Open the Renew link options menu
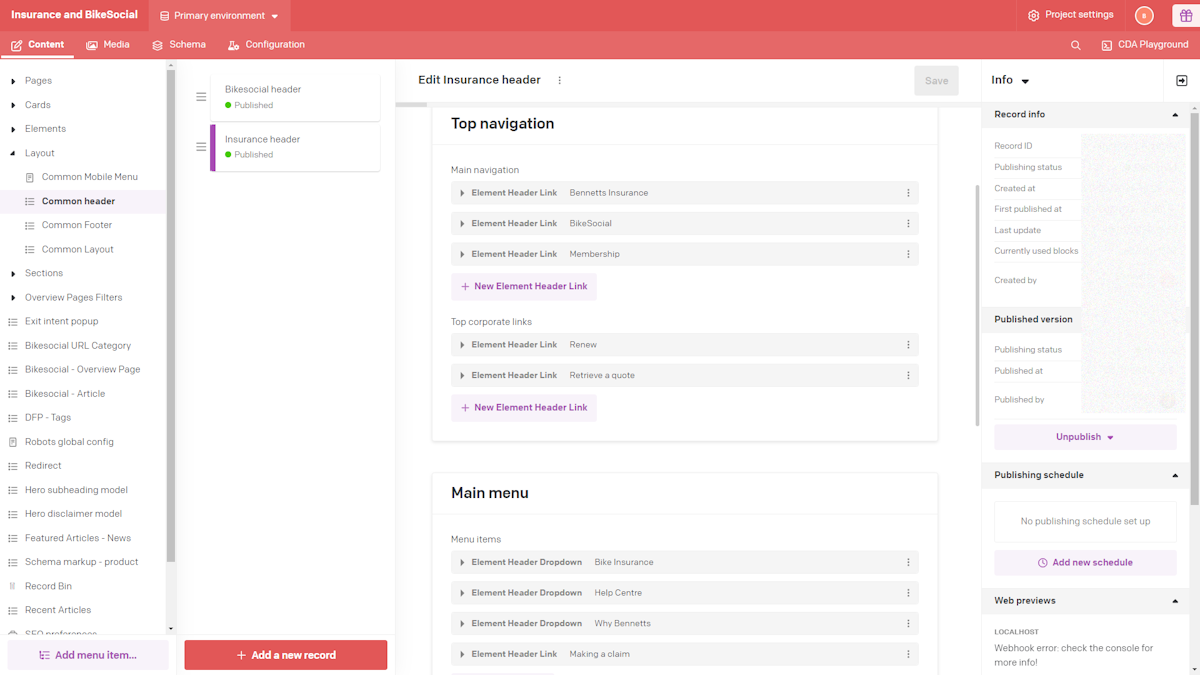Screen dimensions: 1200x675 click(908, 345)
